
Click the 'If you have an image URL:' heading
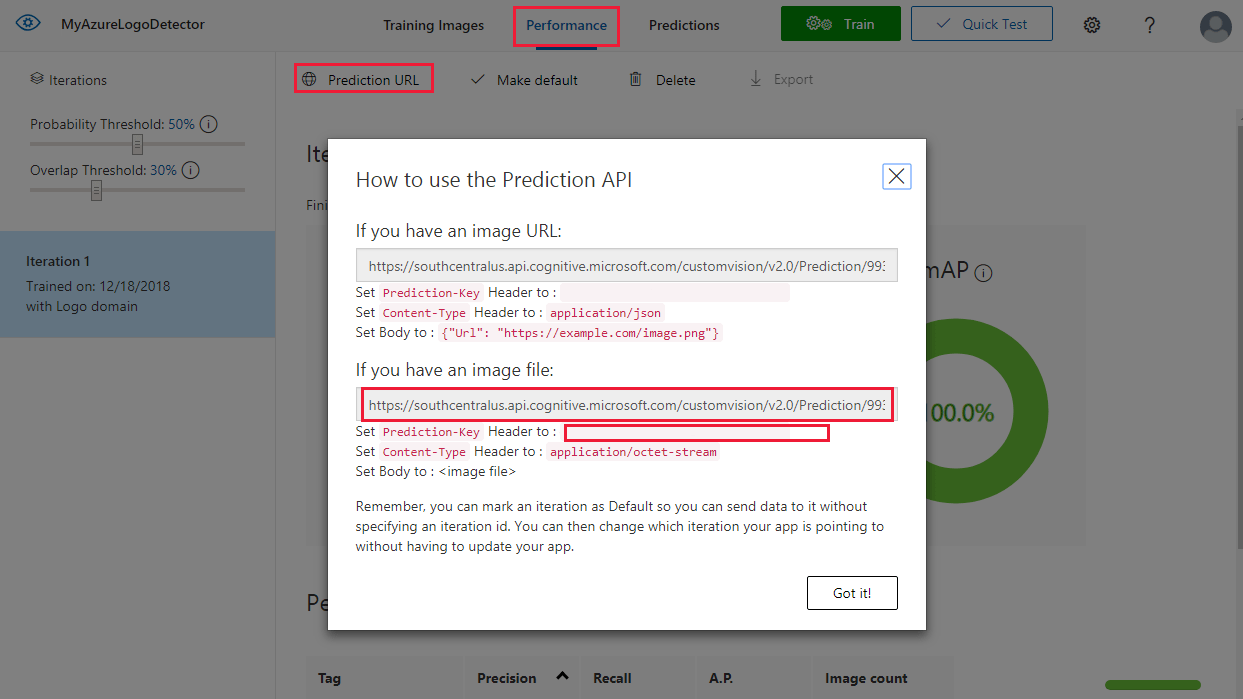pyautogui.click(x=459, y=231)
